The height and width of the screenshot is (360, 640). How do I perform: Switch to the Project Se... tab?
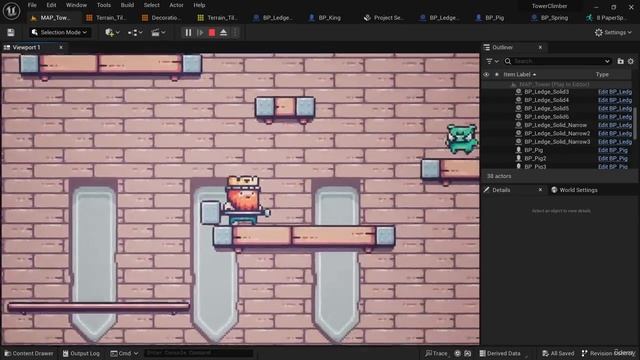[384, 18]
